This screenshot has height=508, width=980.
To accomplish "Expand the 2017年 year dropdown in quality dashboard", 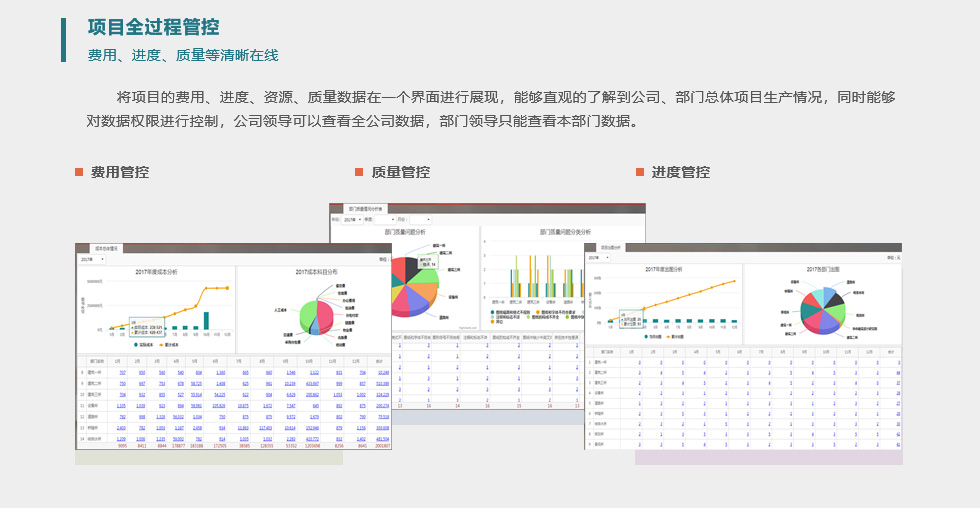I will tap(351, 219).
